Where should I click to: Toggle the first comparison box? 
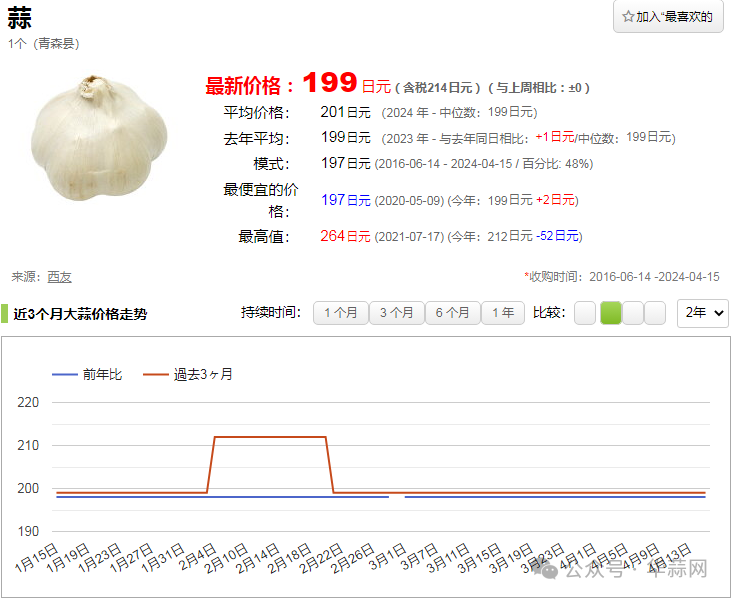tap(586, 313)
